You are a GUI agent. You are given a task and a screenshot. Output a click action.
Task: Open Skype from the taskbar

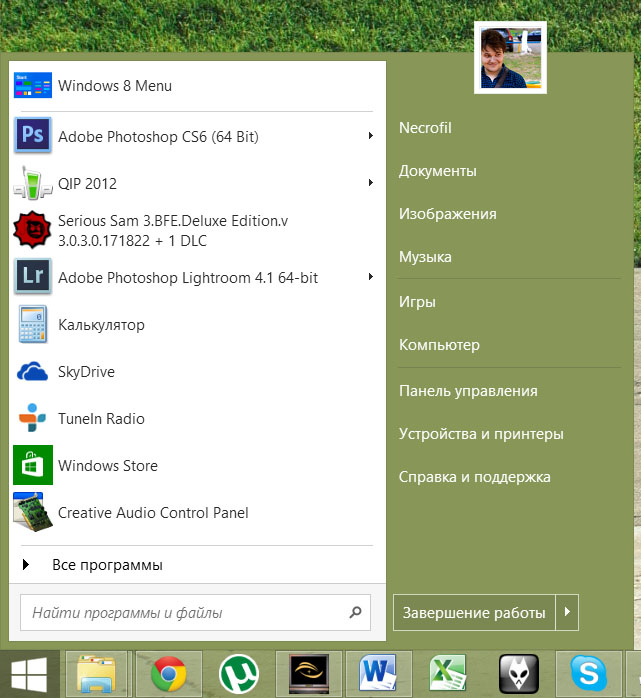point(589,674)
